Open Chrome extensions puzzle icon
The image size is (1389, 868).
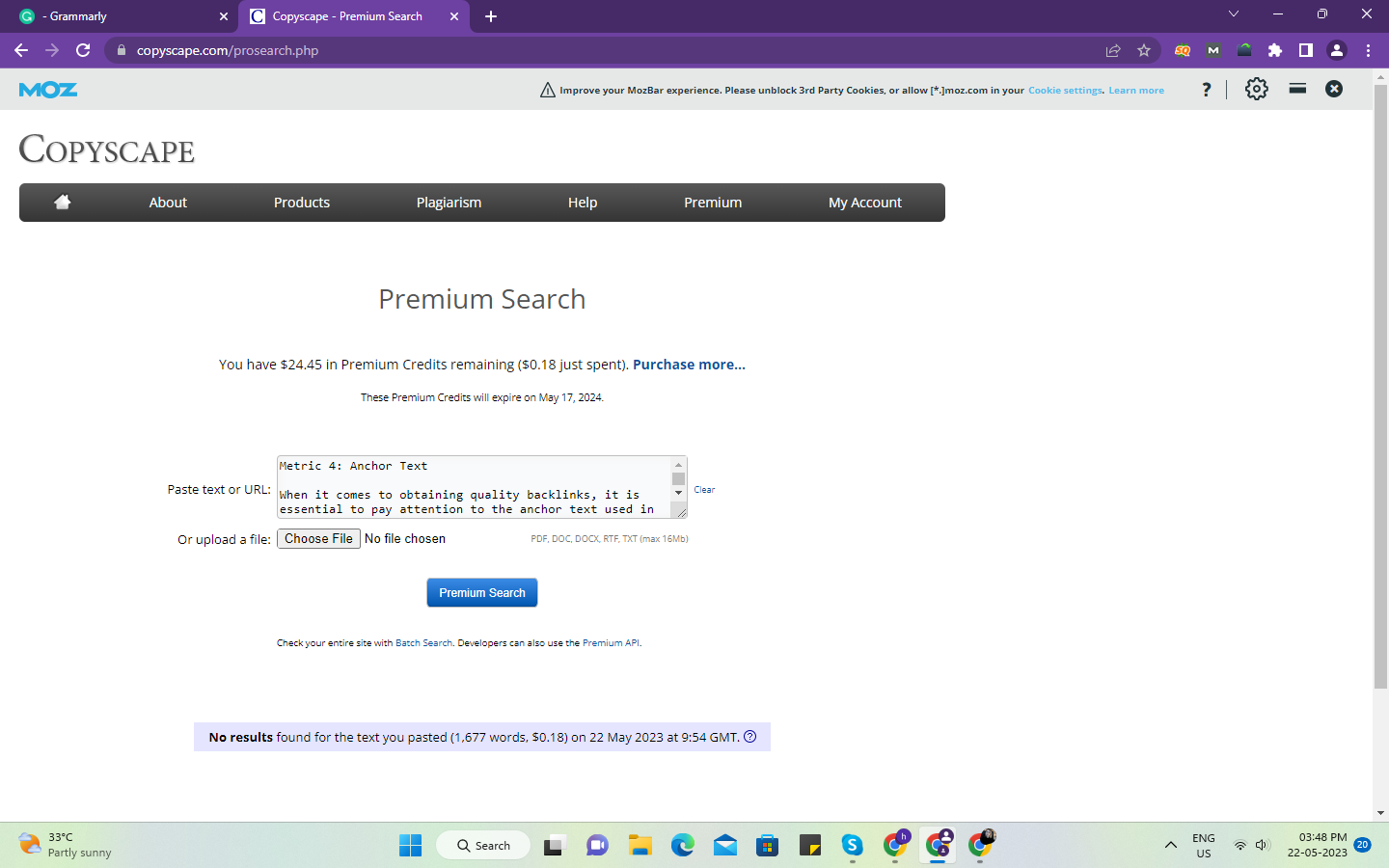pyautogui.click(x=1275, y=50)
